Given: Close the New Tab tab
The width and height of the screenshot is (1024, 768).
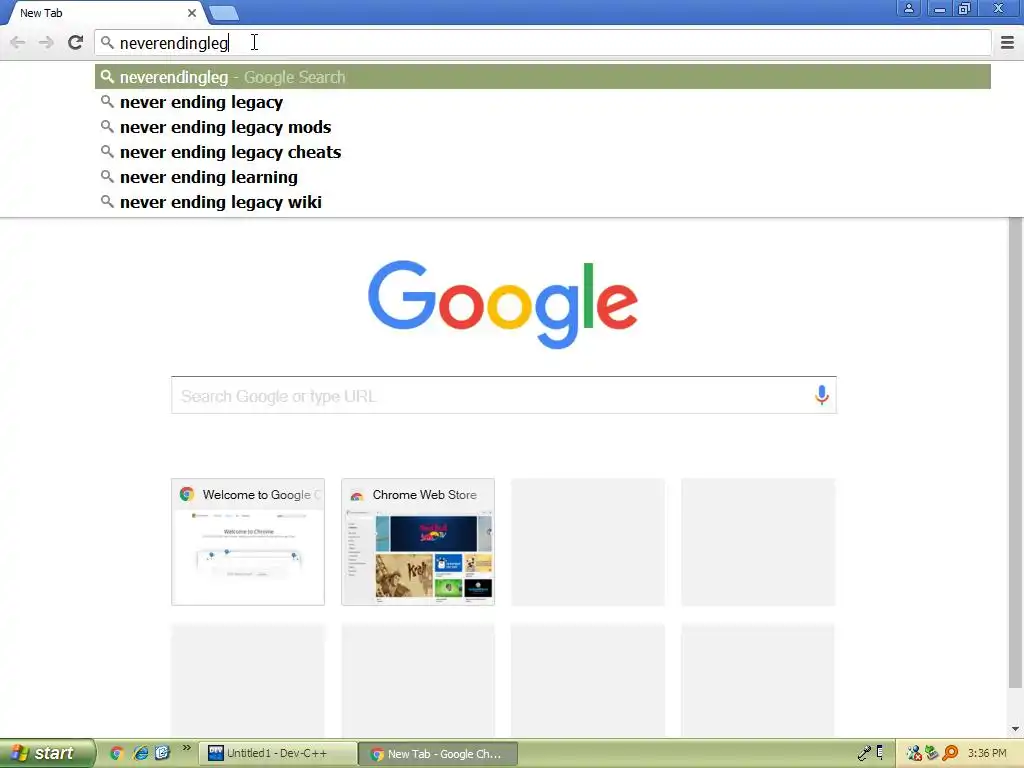Looking at the screenshot, I should point(191,13).
